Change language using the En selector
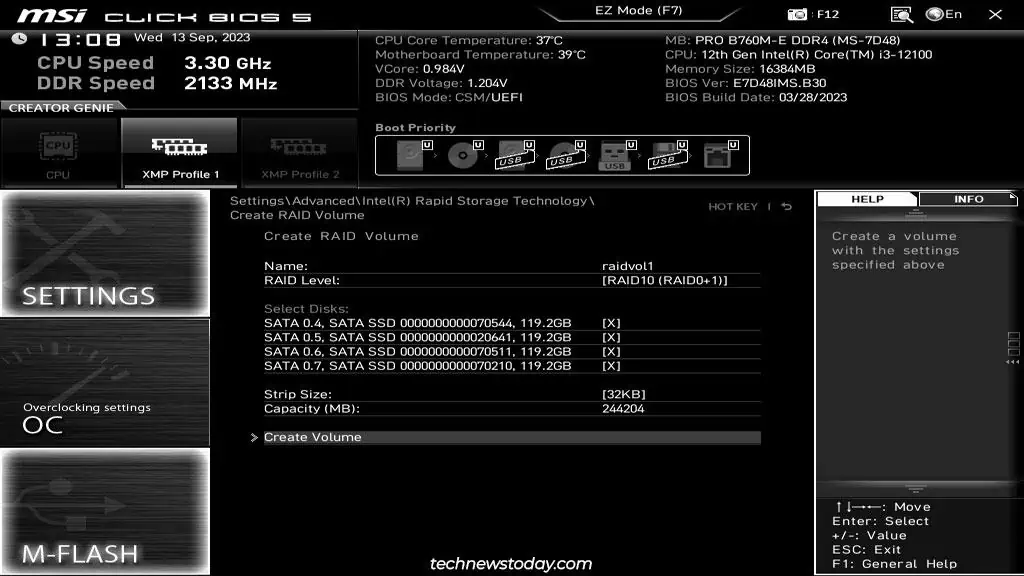 (944, 14)
